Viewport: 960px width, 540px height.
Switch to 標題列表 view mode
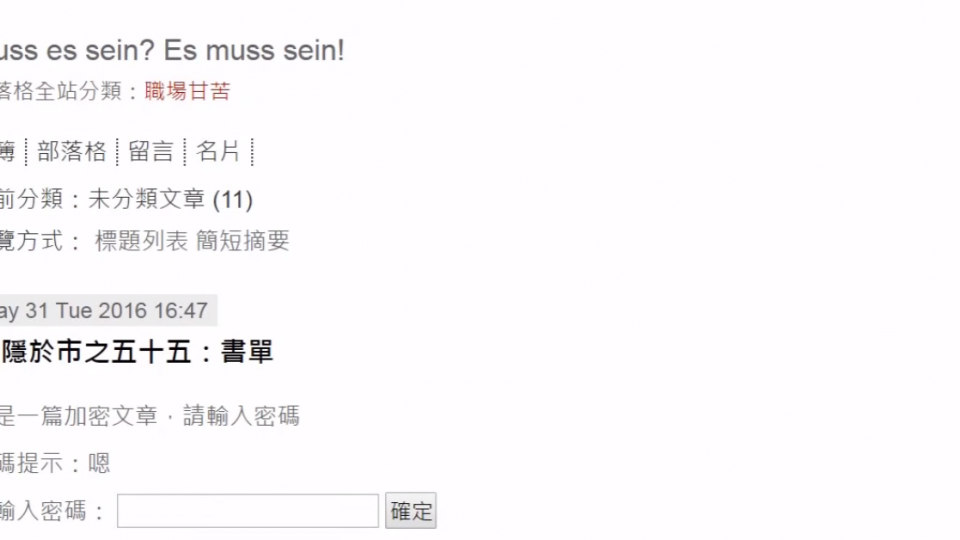click(x=141, y=241)
